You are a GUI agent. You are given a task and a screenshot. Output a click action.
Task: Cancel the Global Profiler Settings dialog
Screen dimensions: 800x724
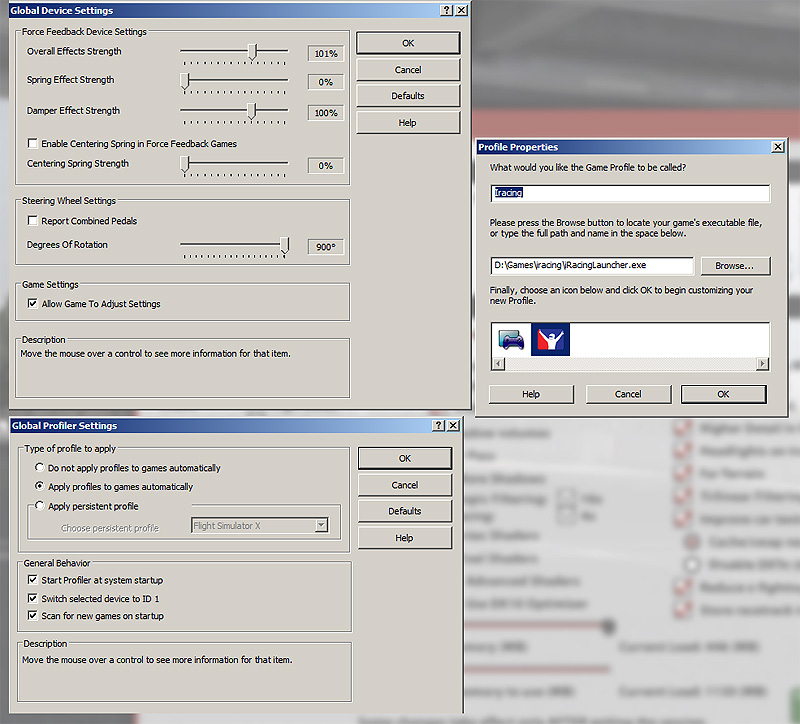click(404, 485)
